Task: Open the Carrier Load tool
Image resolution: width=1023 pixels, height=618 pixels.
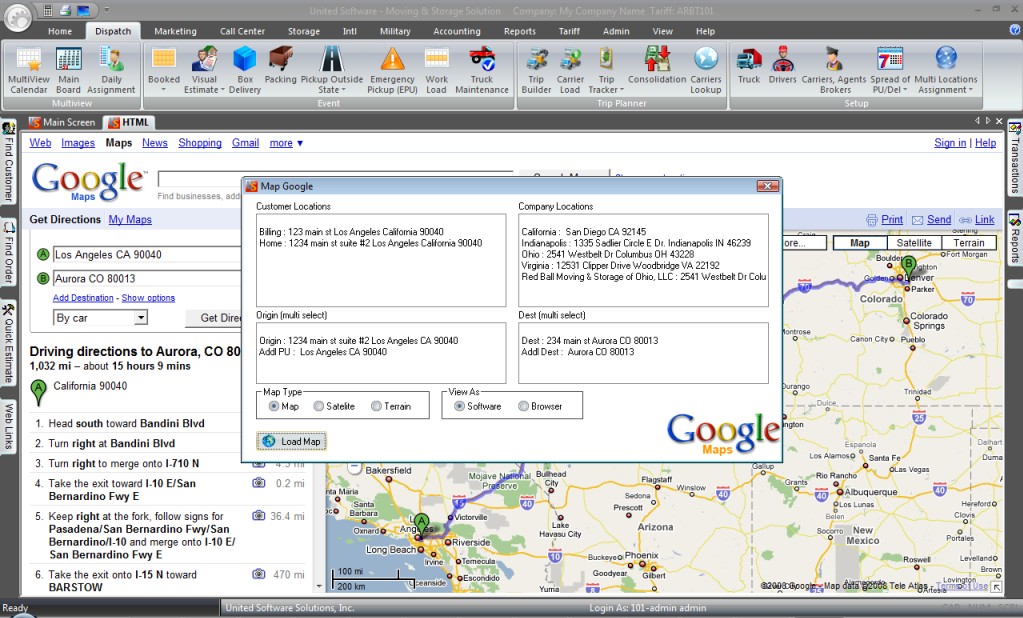Action: point(570,71)
